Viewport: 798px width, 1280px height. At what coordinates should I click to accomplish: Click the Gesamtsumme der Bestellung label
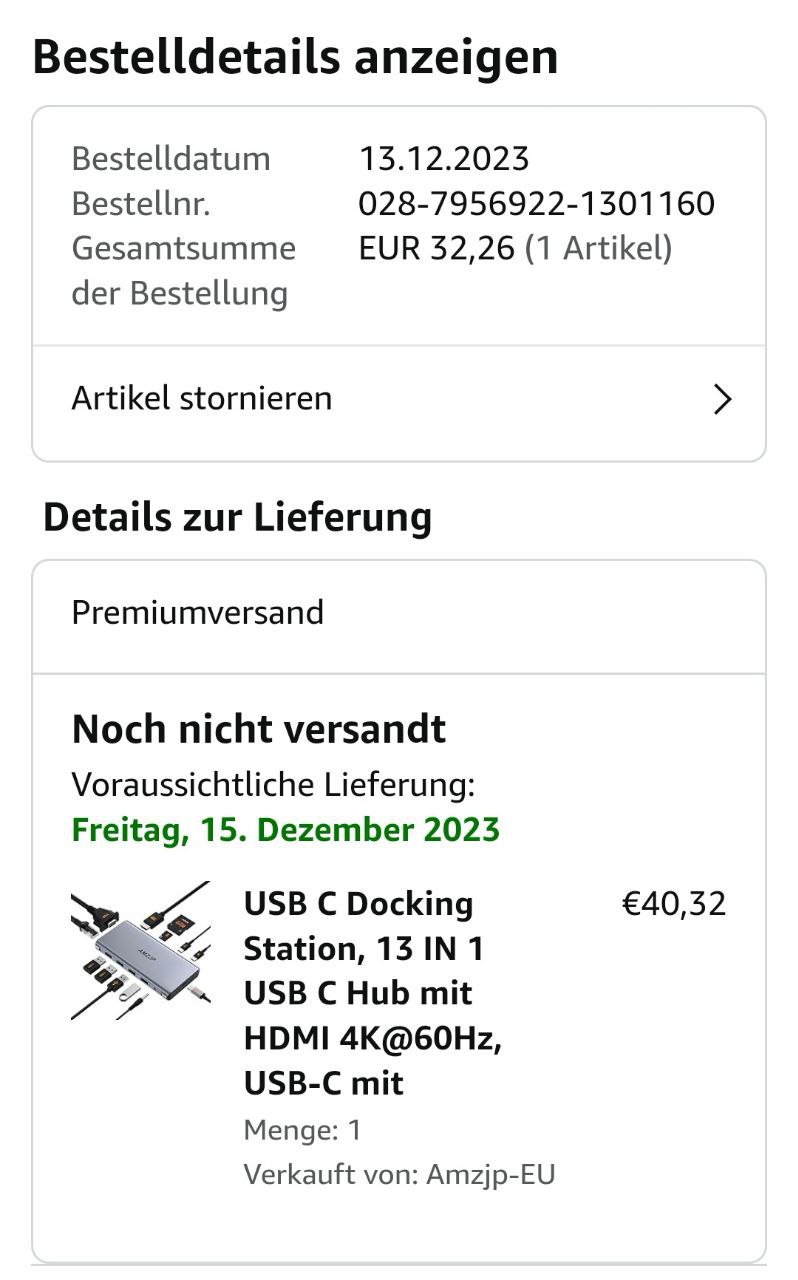183,270
